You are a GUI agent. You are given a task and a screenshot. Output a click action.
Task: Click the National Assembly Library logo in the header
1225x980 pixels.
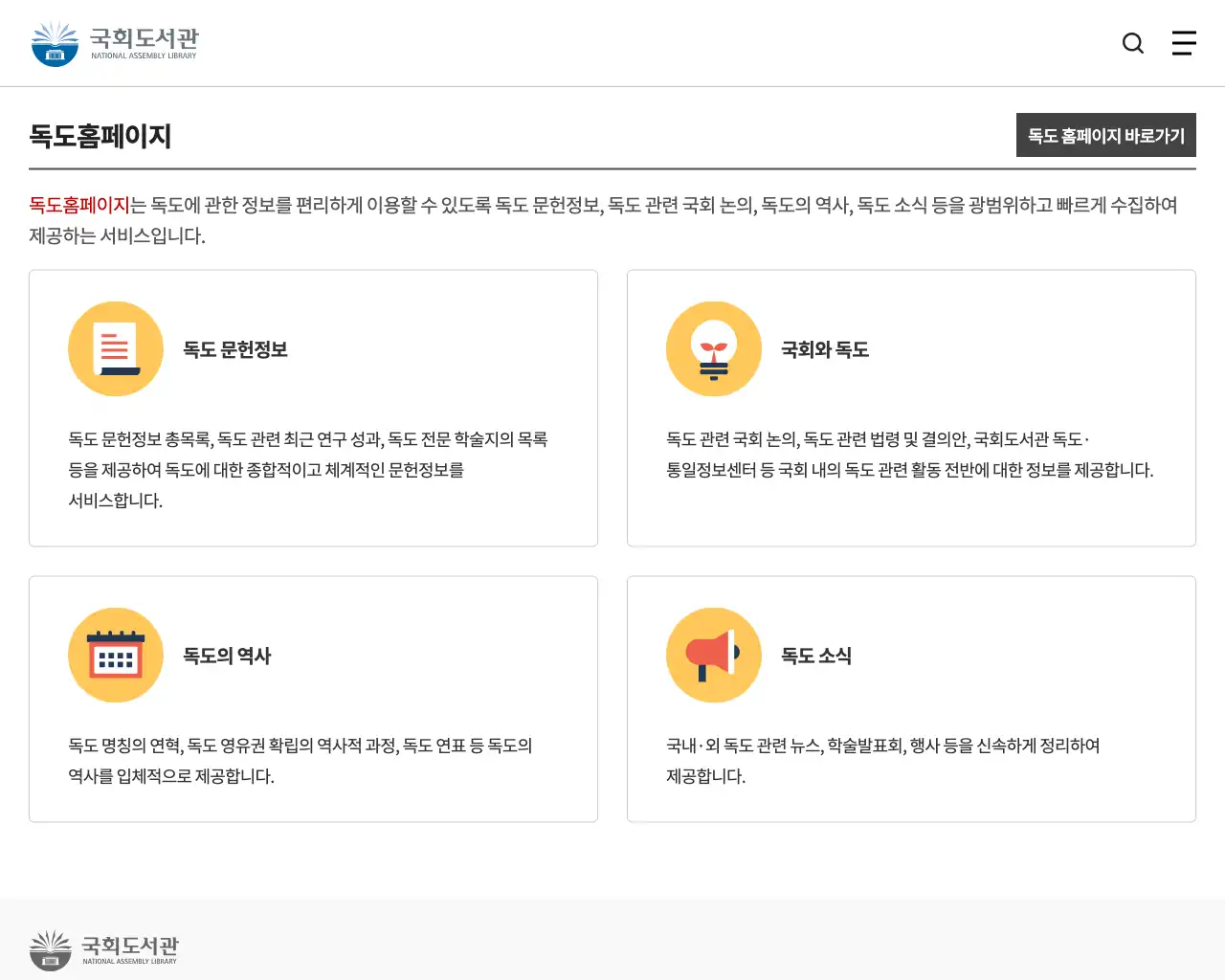point(115,42)
